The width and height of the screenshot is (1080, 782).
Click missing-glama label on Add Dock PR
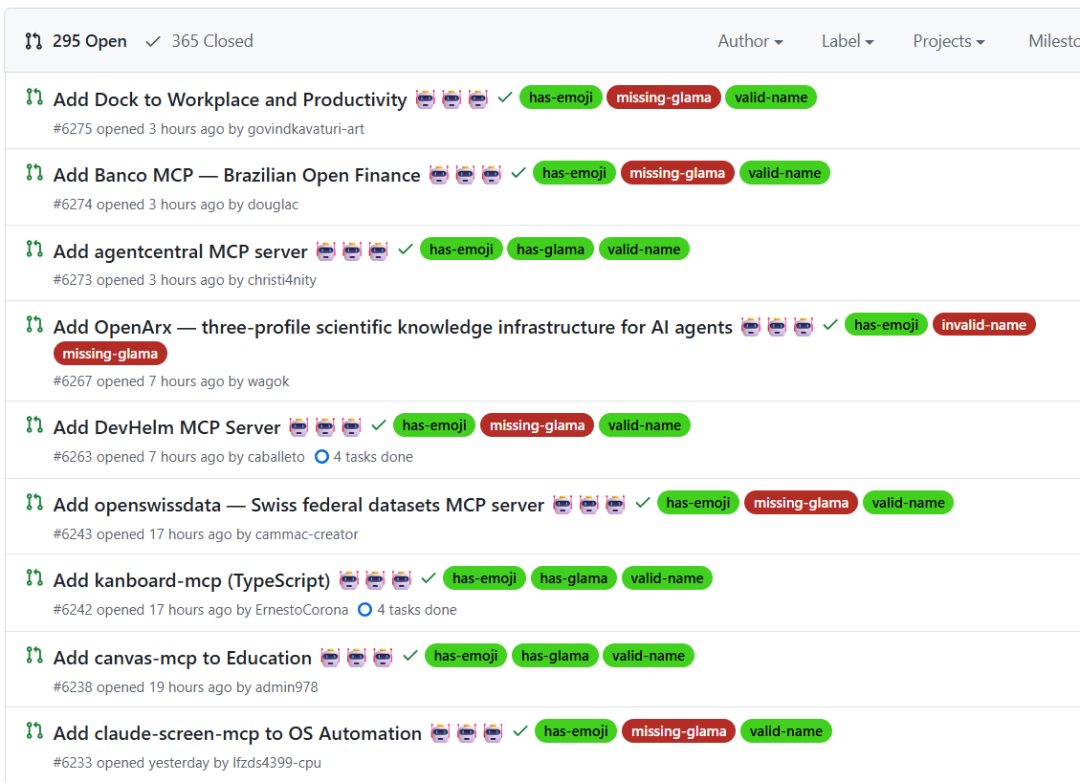point(664,97)
